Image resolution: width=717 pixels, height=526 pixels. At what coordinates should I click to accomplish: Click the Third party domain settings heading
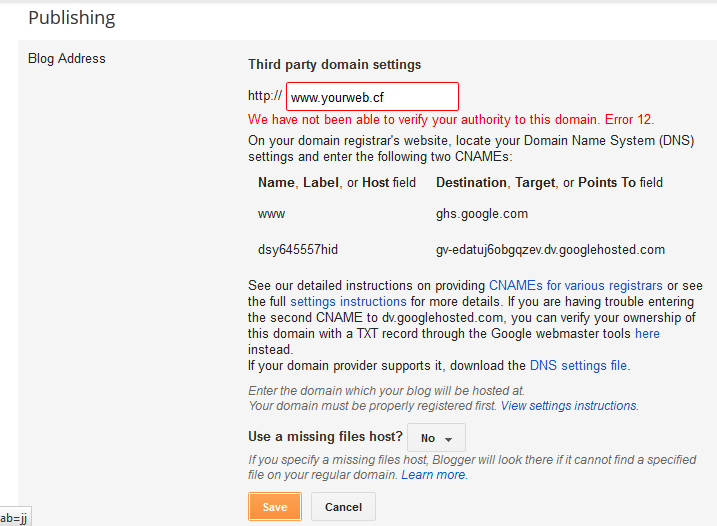coord(334,64)
